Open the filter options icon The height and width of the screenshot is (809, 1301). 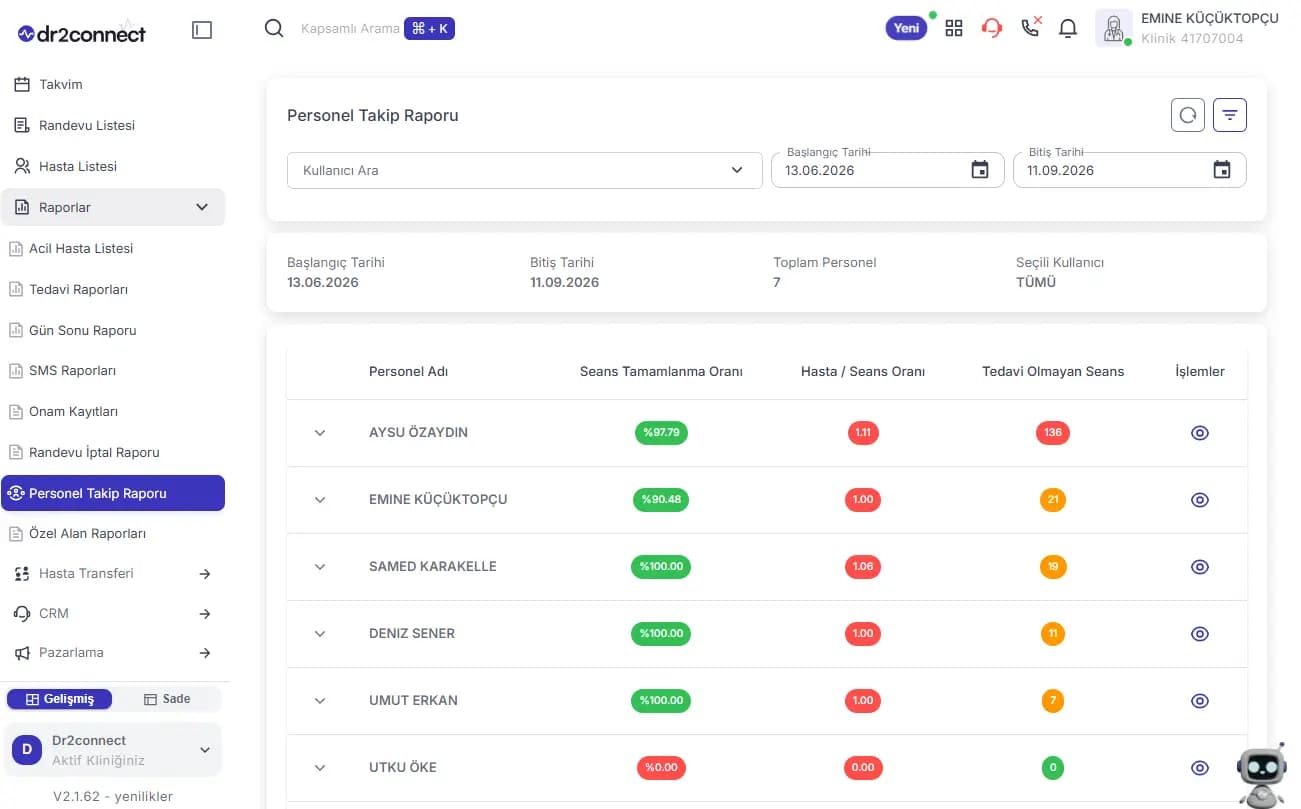(x=1230, y=115)
